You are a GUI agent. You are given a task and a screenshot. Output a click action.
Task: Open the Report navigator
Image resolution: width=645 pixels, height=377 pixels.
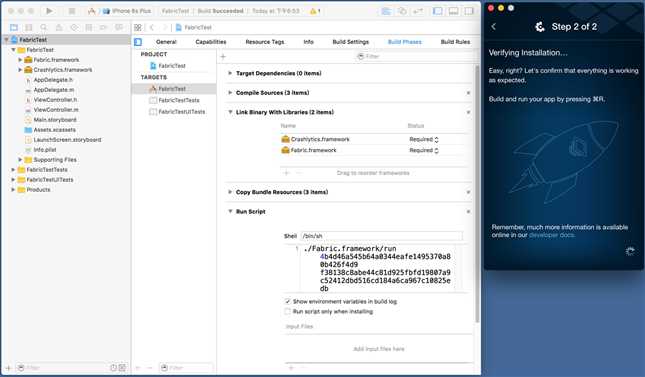click(119, 28)
